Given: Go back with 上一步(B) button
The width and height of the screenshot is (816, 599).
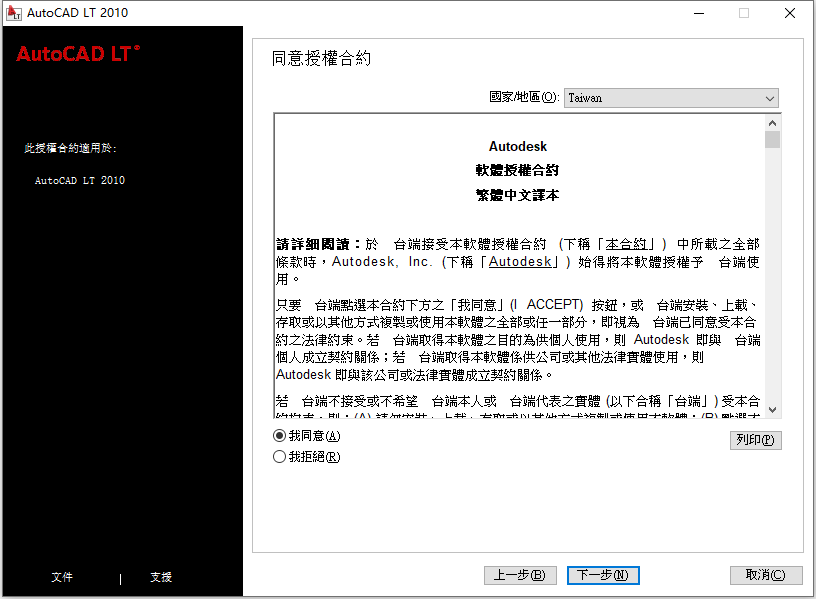Looking at the screenshot, I should (520, 575).
